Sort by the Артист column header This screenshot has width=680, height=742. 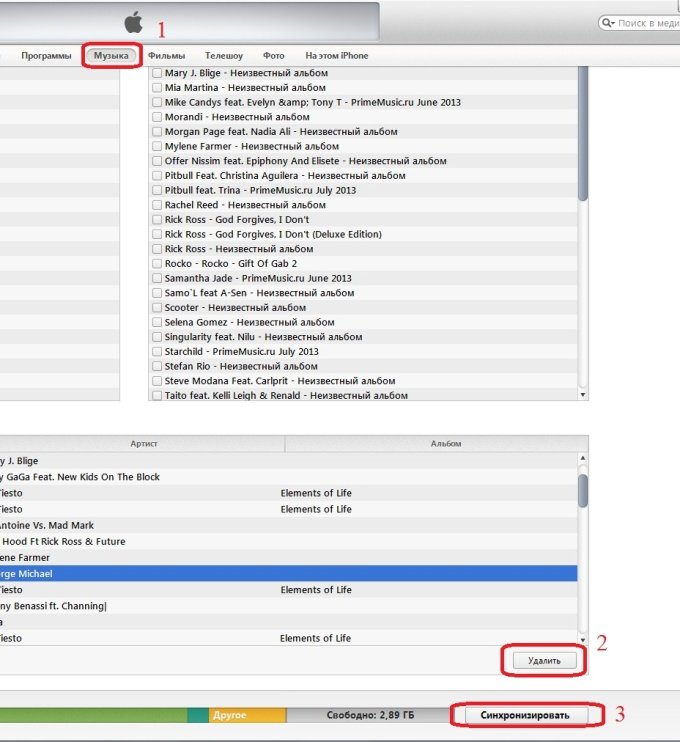pos(144,443)
